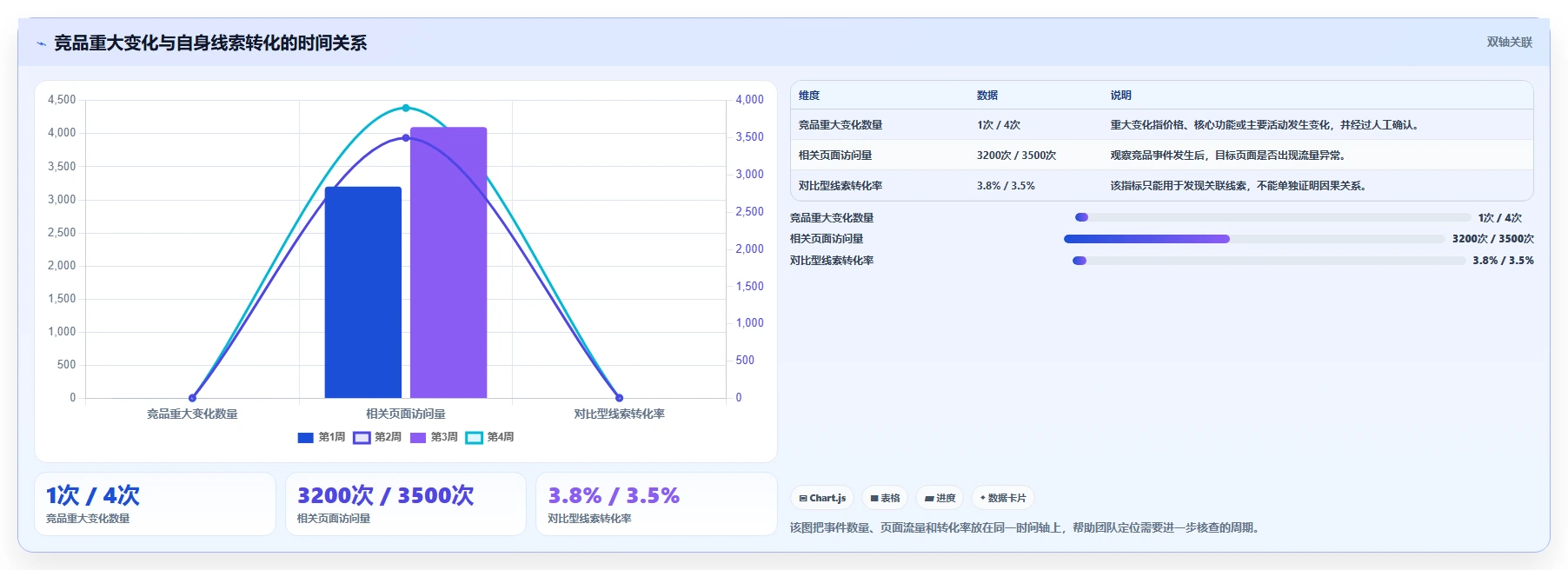Click the data point at 竞品重大变化数量 on the axis
The height and width of the screenshot is (570, 1568).
point(192,398)
